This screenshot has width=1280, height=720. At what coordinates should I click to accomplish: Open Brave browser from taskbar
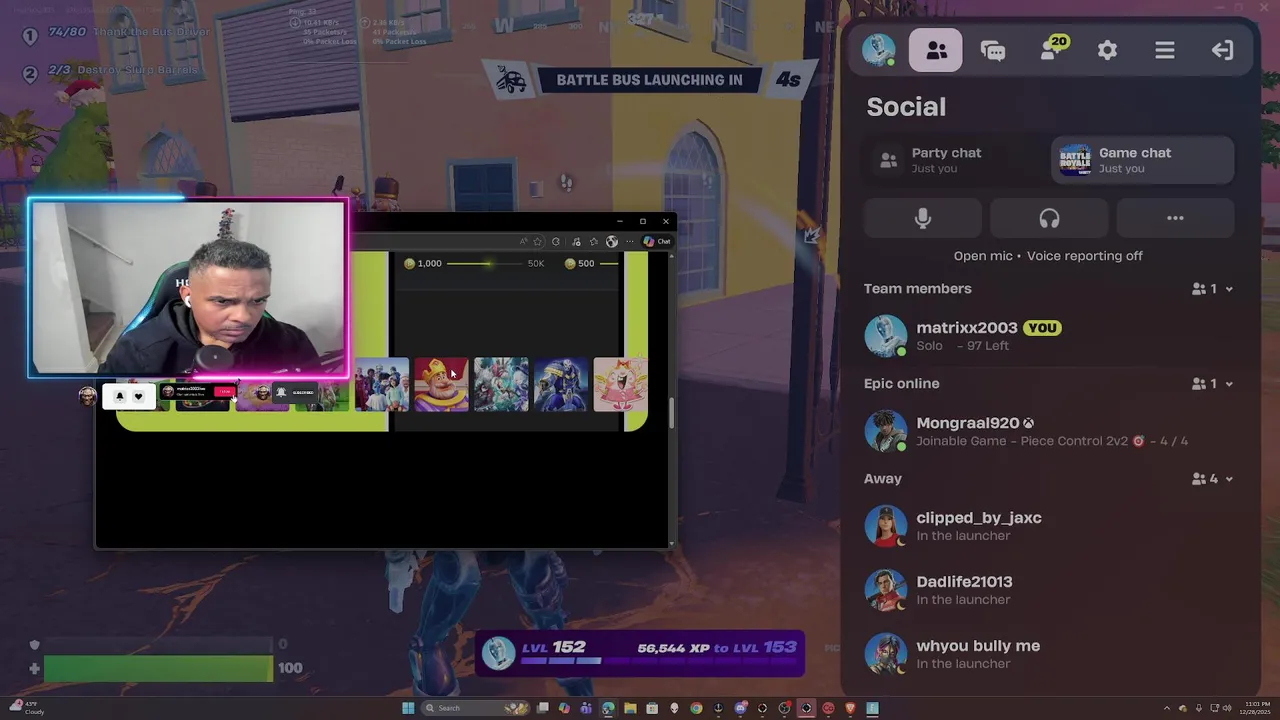click(850, 708)
